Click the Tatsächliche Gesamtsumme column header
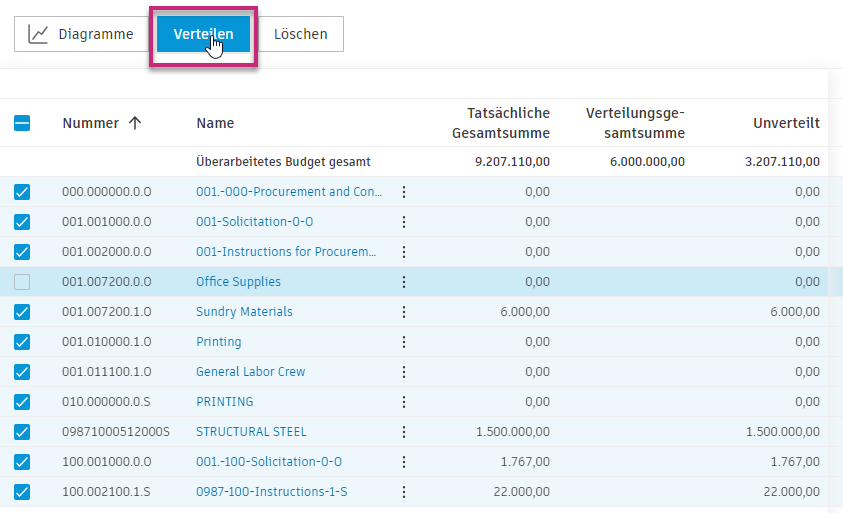Viewport: 843px width, 518px height. 500,123
